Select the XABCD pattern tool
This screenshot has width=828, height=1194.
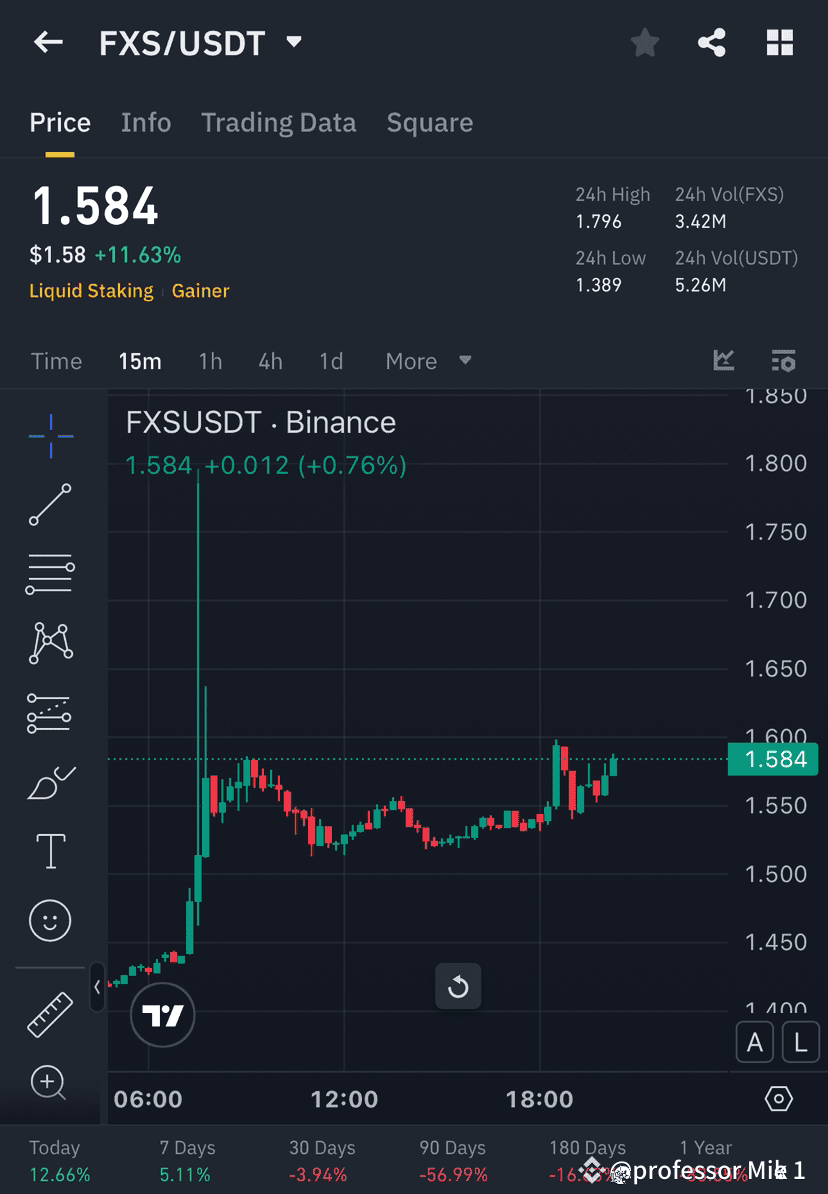tap(50, 643)
